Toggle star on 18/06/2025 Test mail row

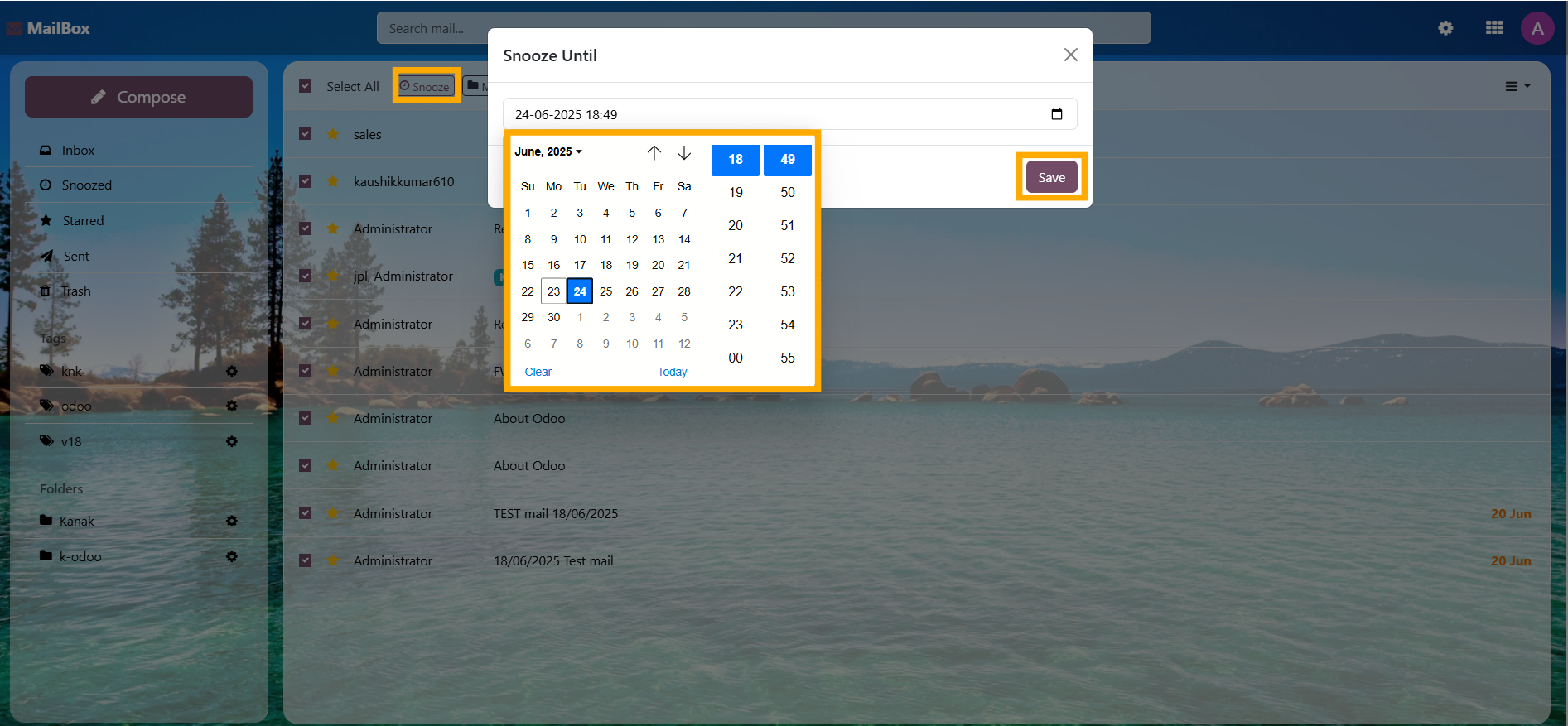click(x=332, y=560)
